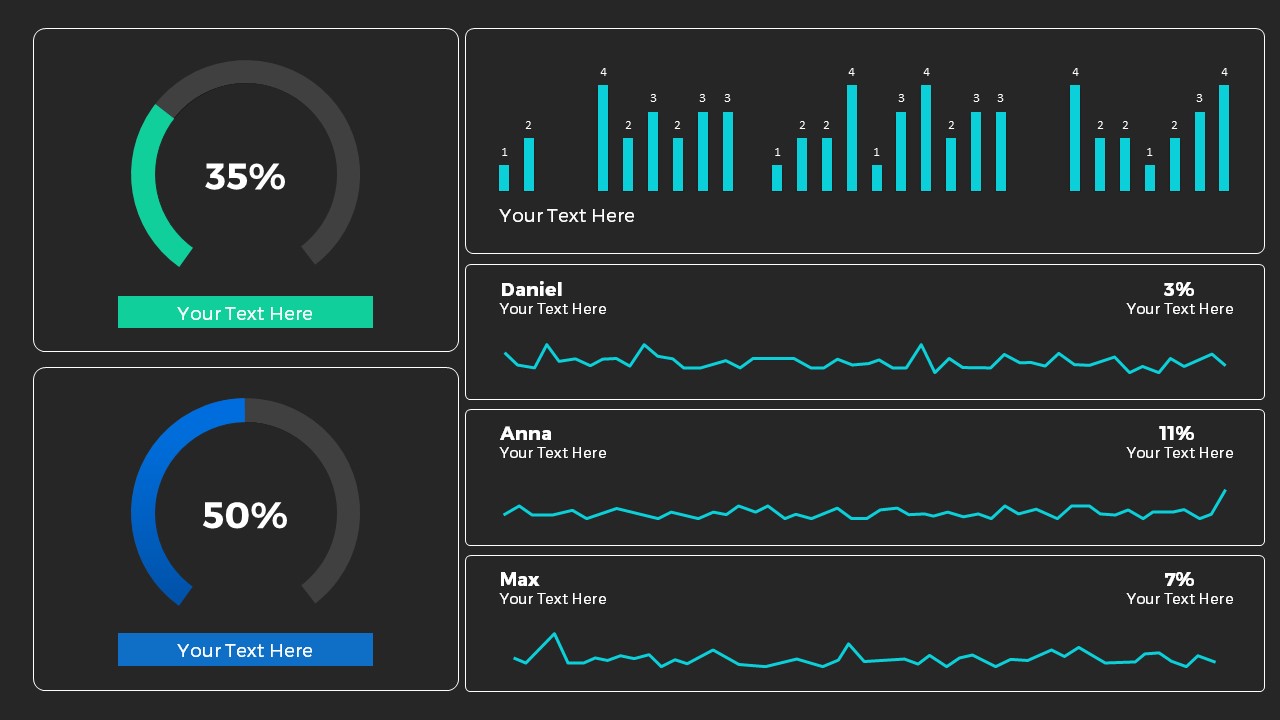
Task: Click the green Your Text Here button
Action: [x=245, y=312]
